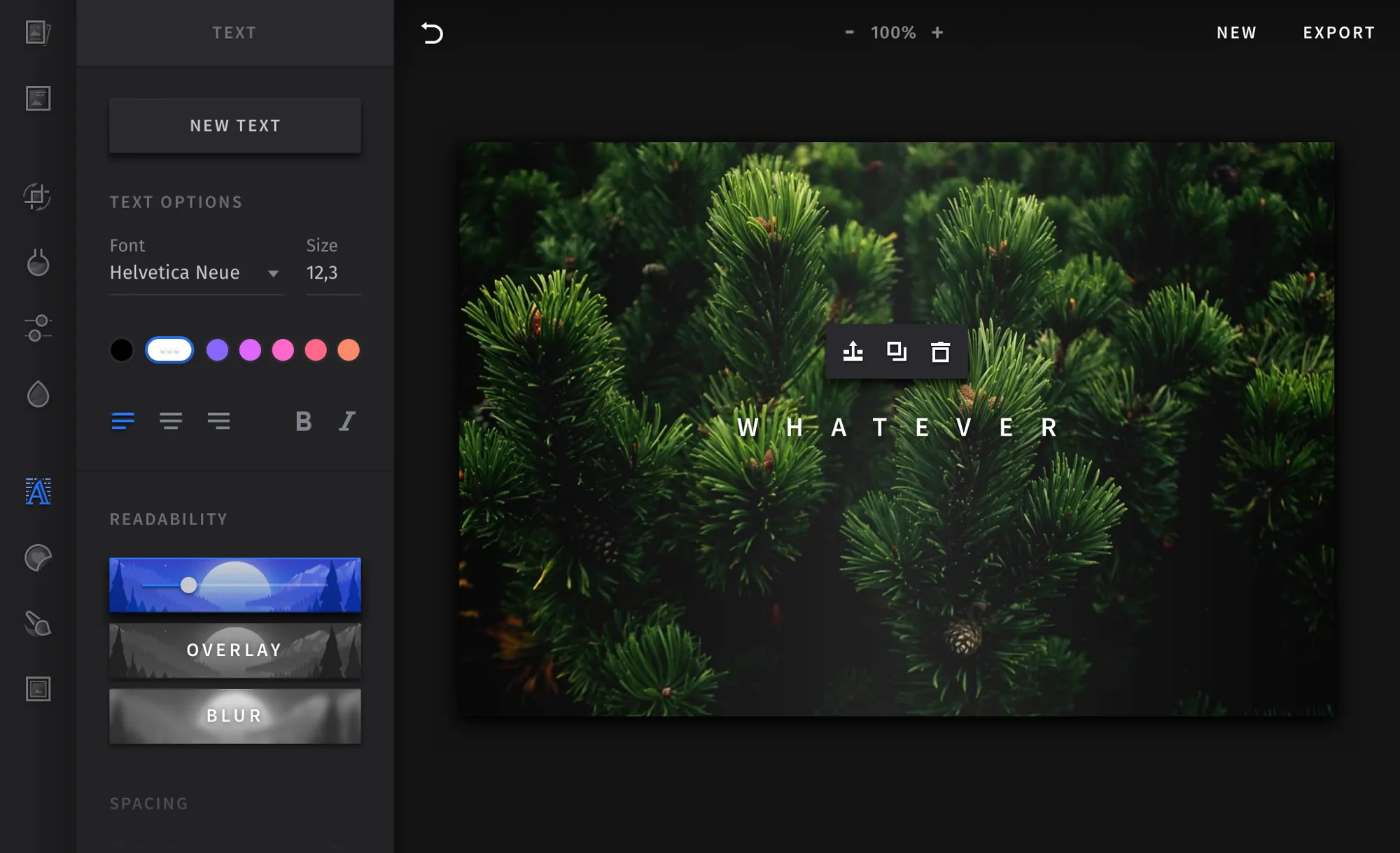The image size is (1400, 853).
Task: Click the readability gradient slider handle
Action: pyautogui.click(x=188, y=585)
